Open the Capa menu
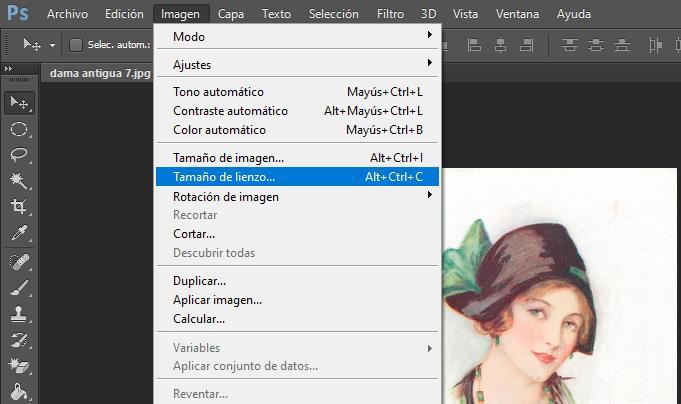This screenshot has height=404, width=681. click(231, 14)
